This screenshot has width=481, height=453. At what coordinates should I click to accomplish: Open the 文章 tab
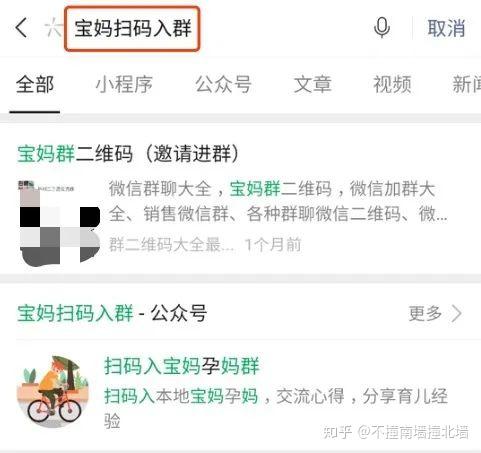(312, 84)
